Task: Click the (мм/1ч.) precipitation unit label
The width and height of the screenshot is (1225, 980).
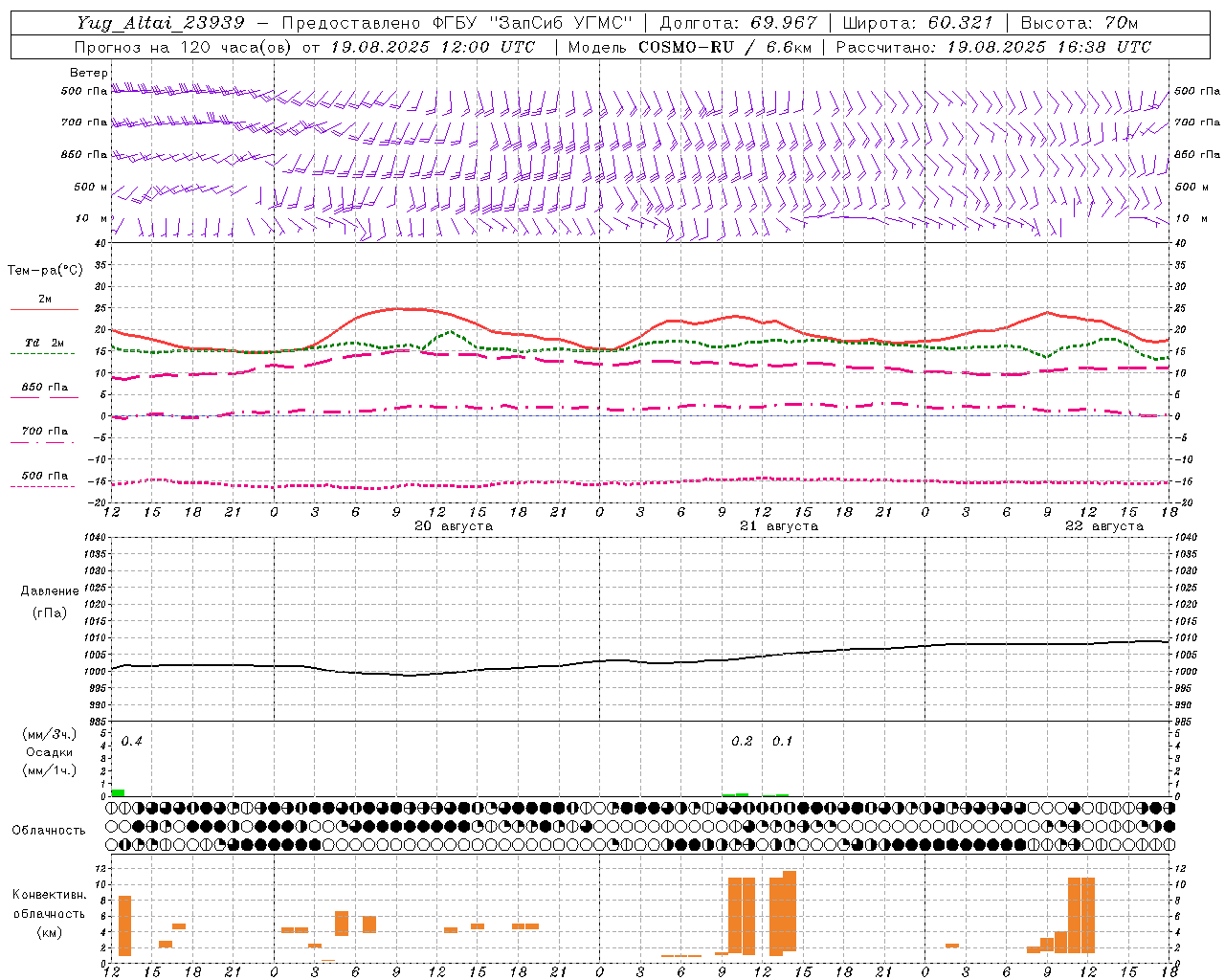Action: (49, 770)
